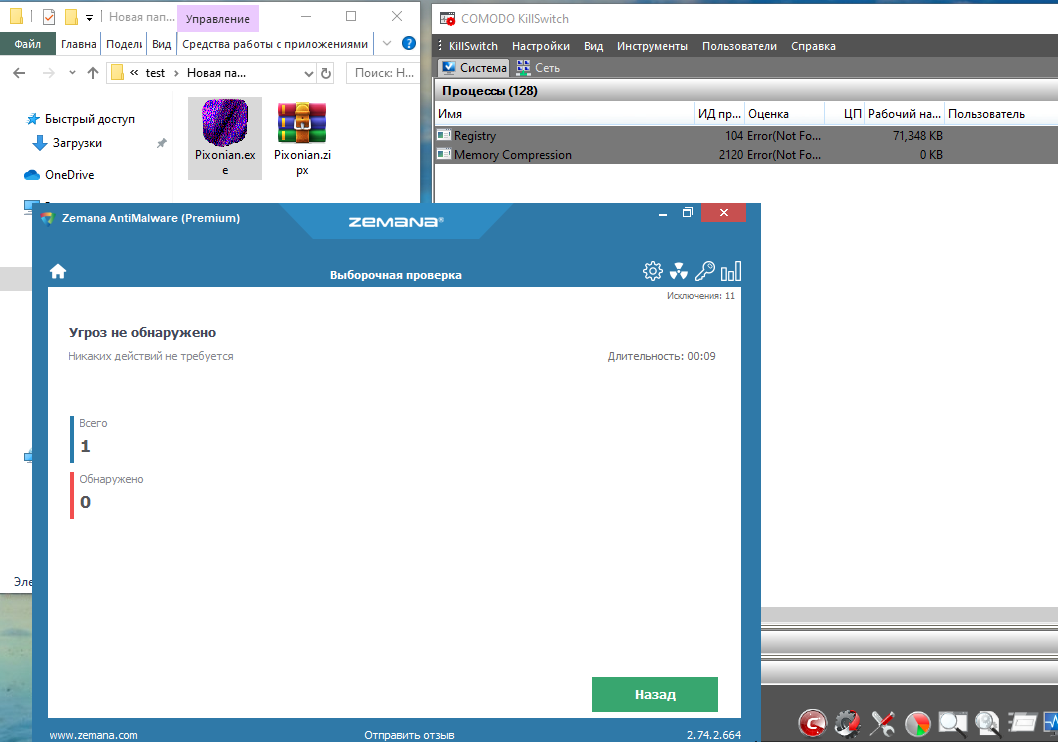
Task: Switch to the Система tab in KillSwitch
Action: point(474,67)
